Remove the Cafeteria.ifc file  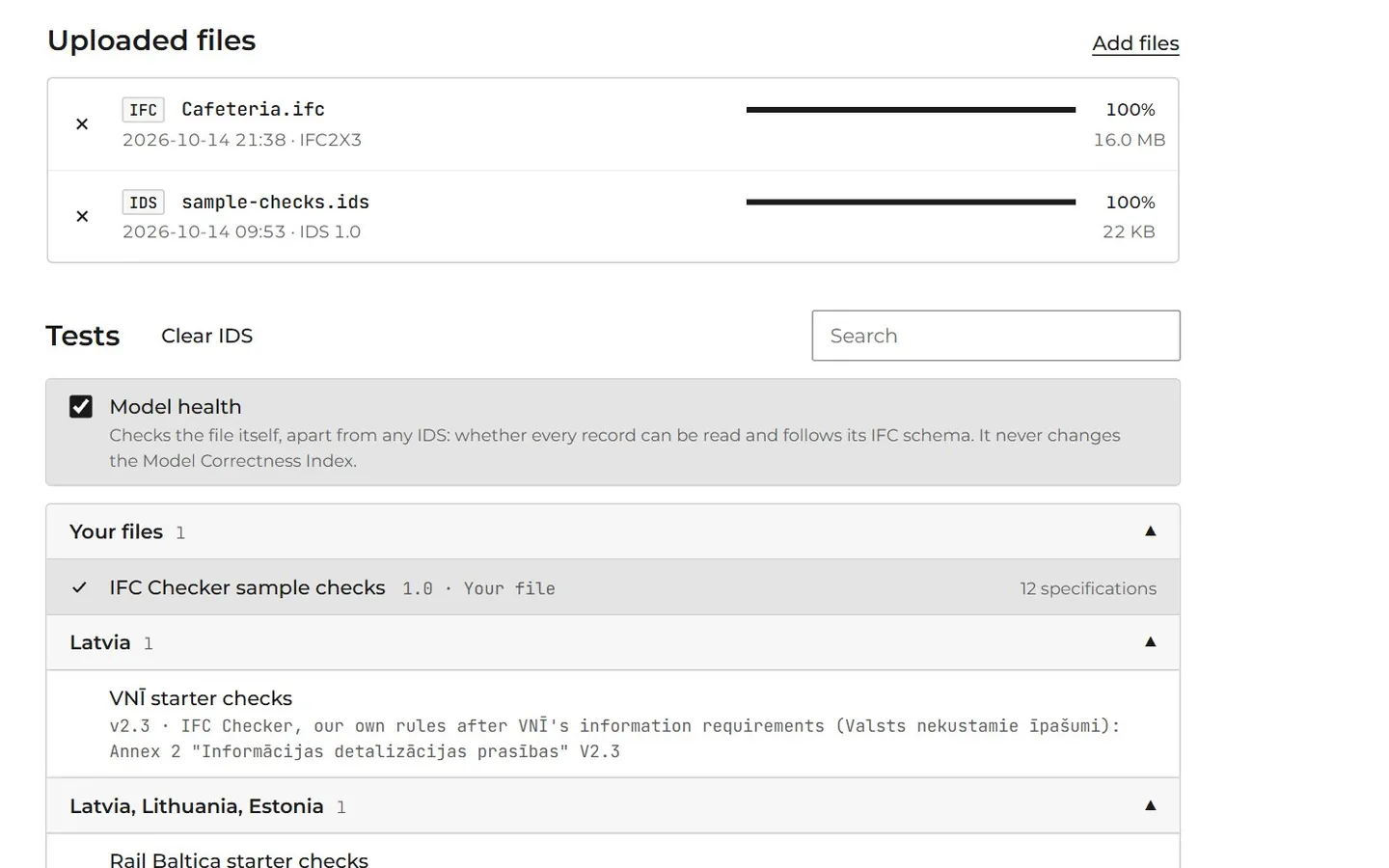pos(82,124)
